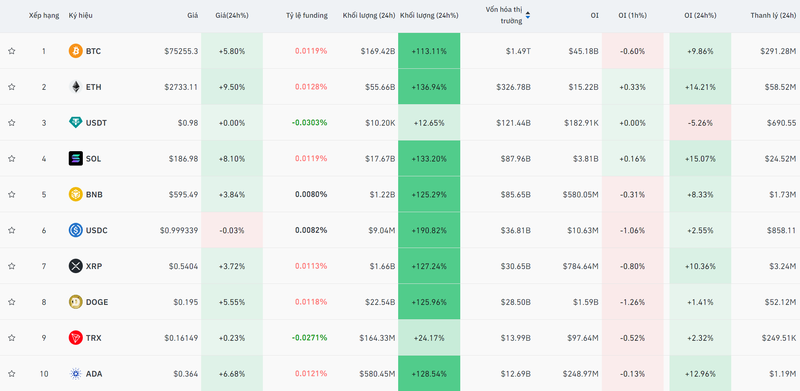The image size is (800, 391).
Task: Click the USDC coin icon
Action: pyautogui.click(x=76, y=230)
